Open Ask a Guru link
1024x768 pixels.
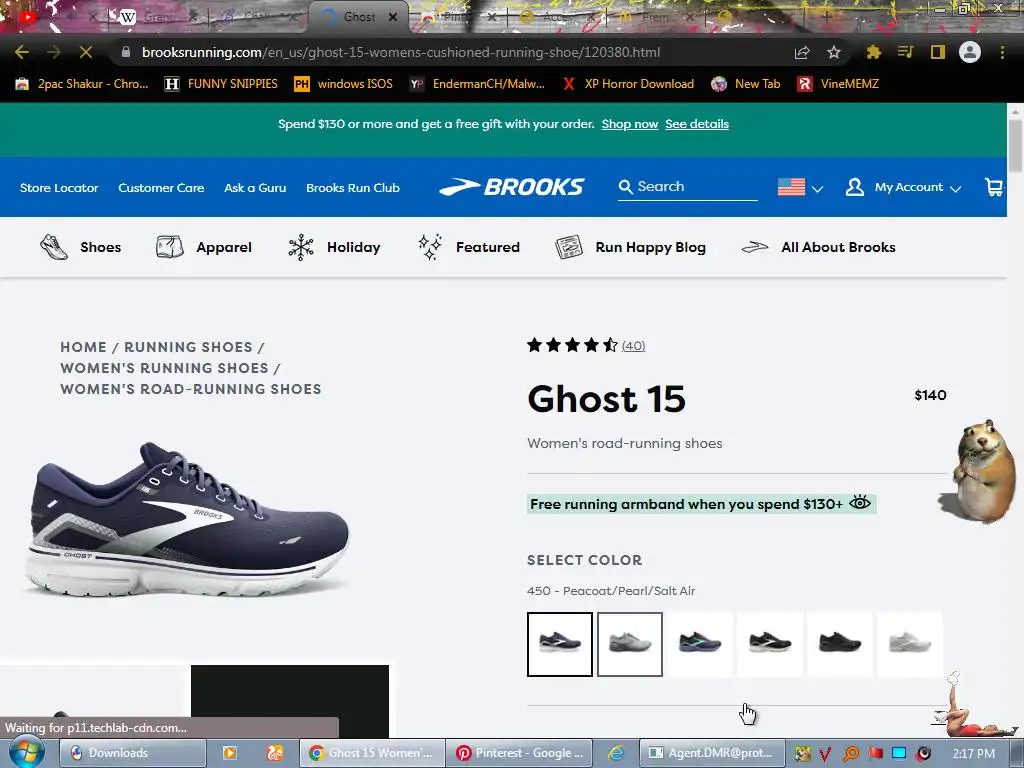255,188
